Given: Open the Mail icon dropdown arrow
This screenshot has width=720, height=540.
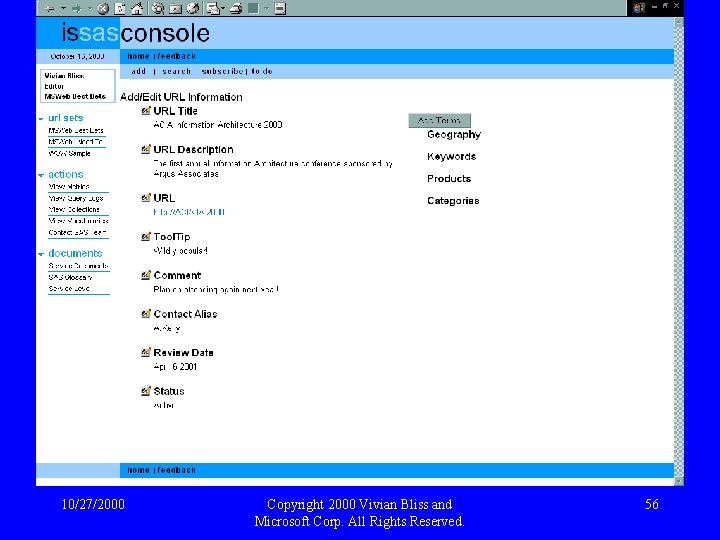Looking at the screenshot, I should point(223,8).
